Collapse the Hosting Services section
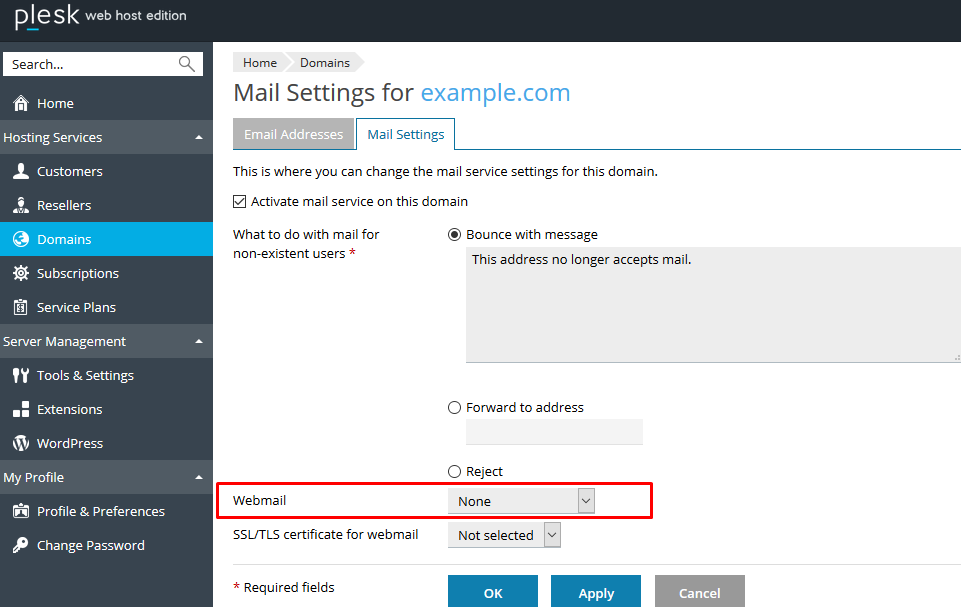This screenshot has height=607, width=961. point(199,138)
